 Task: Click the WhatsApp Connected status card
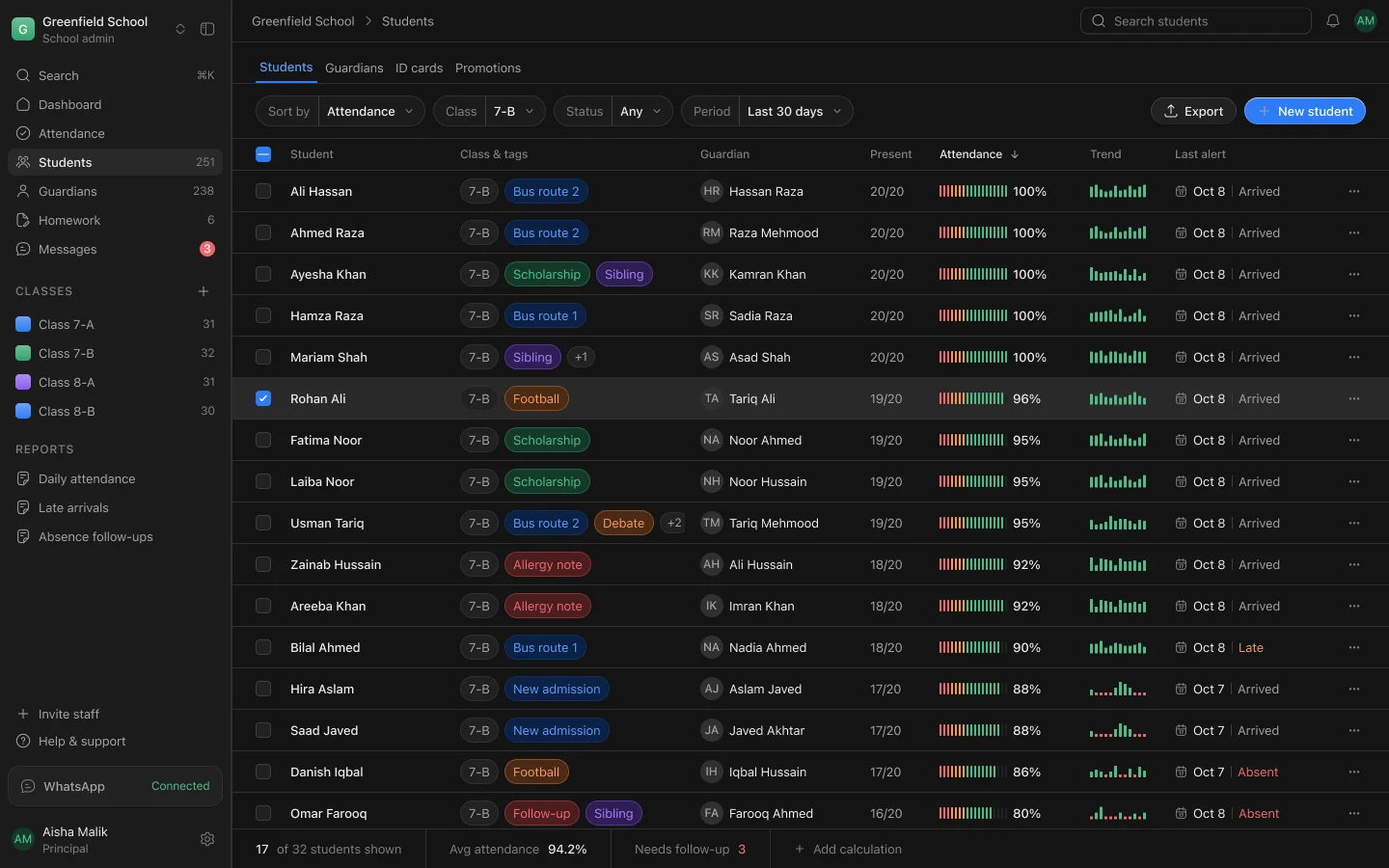coord(115,786)
